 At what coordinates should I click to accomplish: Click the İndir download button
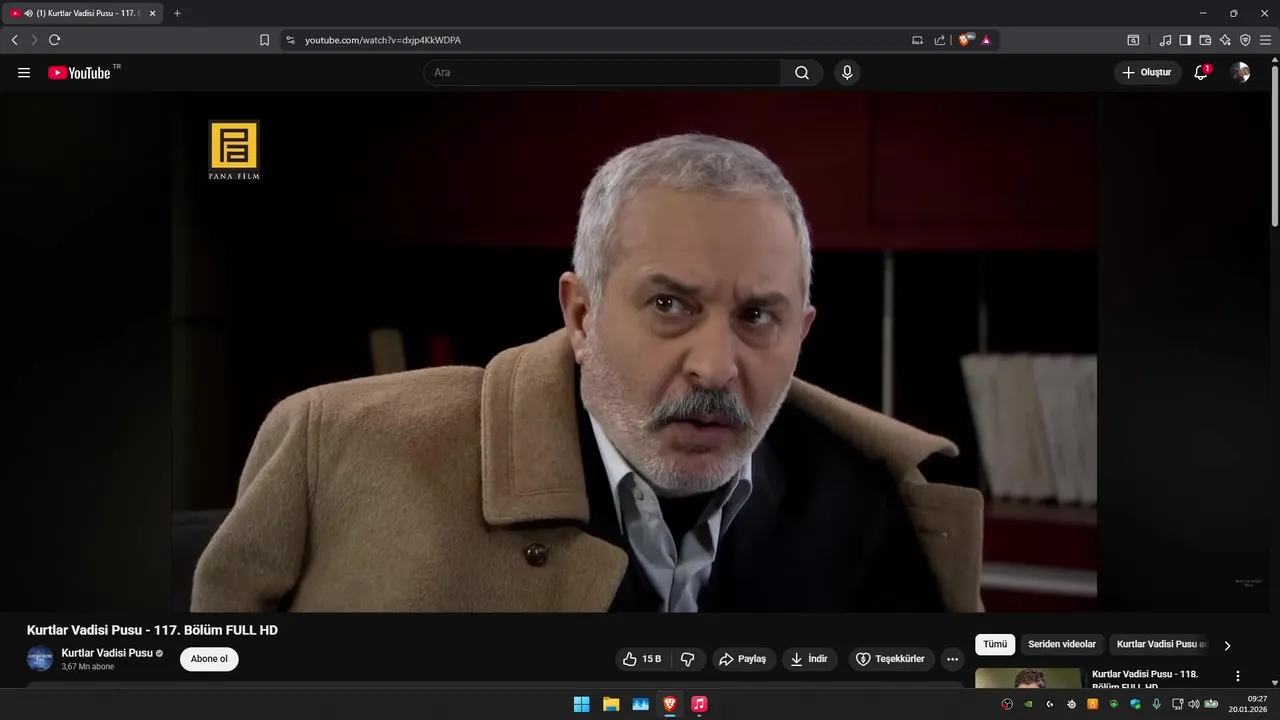point(810,659)
